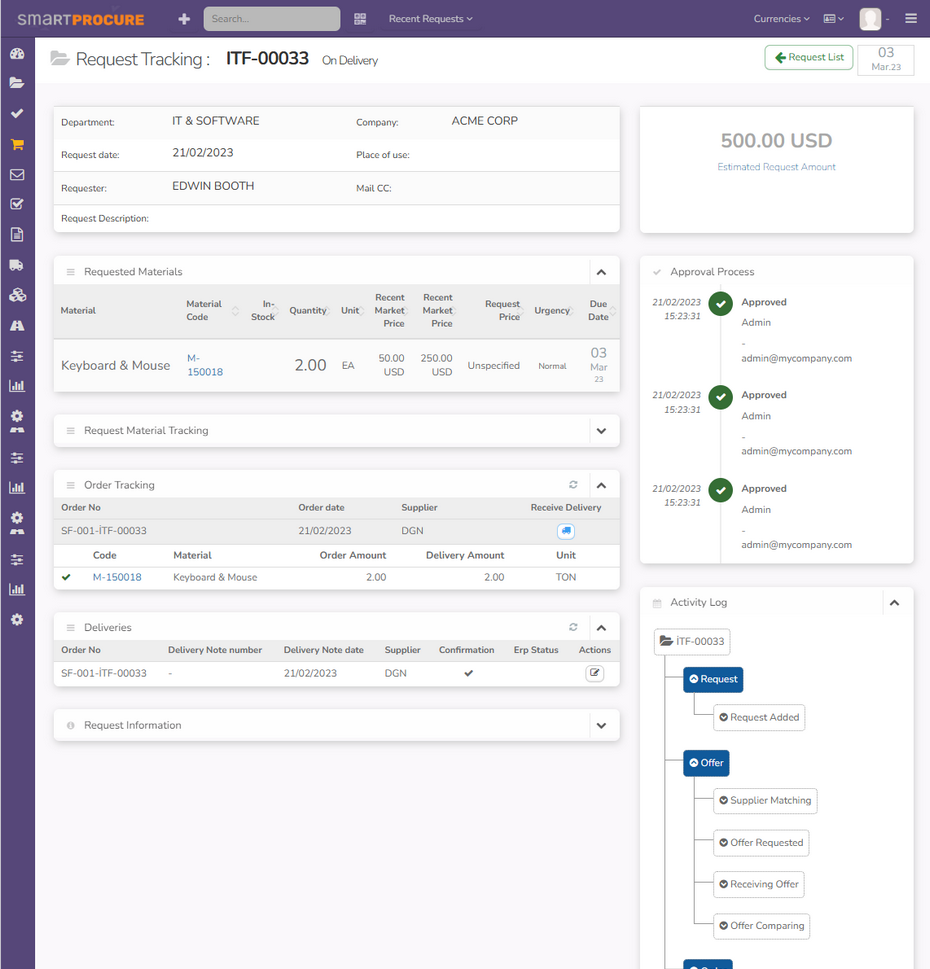Click the user avatar in header

click(870, 19)
